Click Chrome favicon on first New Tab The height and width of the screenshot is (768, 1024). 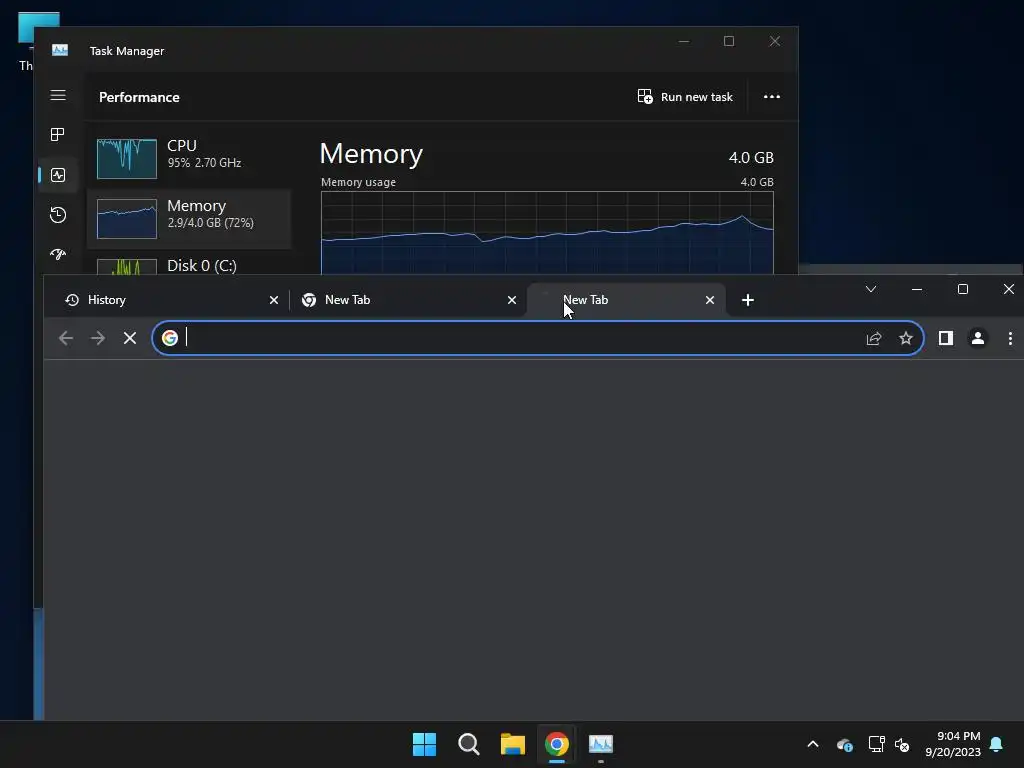[x=309, y=300]
